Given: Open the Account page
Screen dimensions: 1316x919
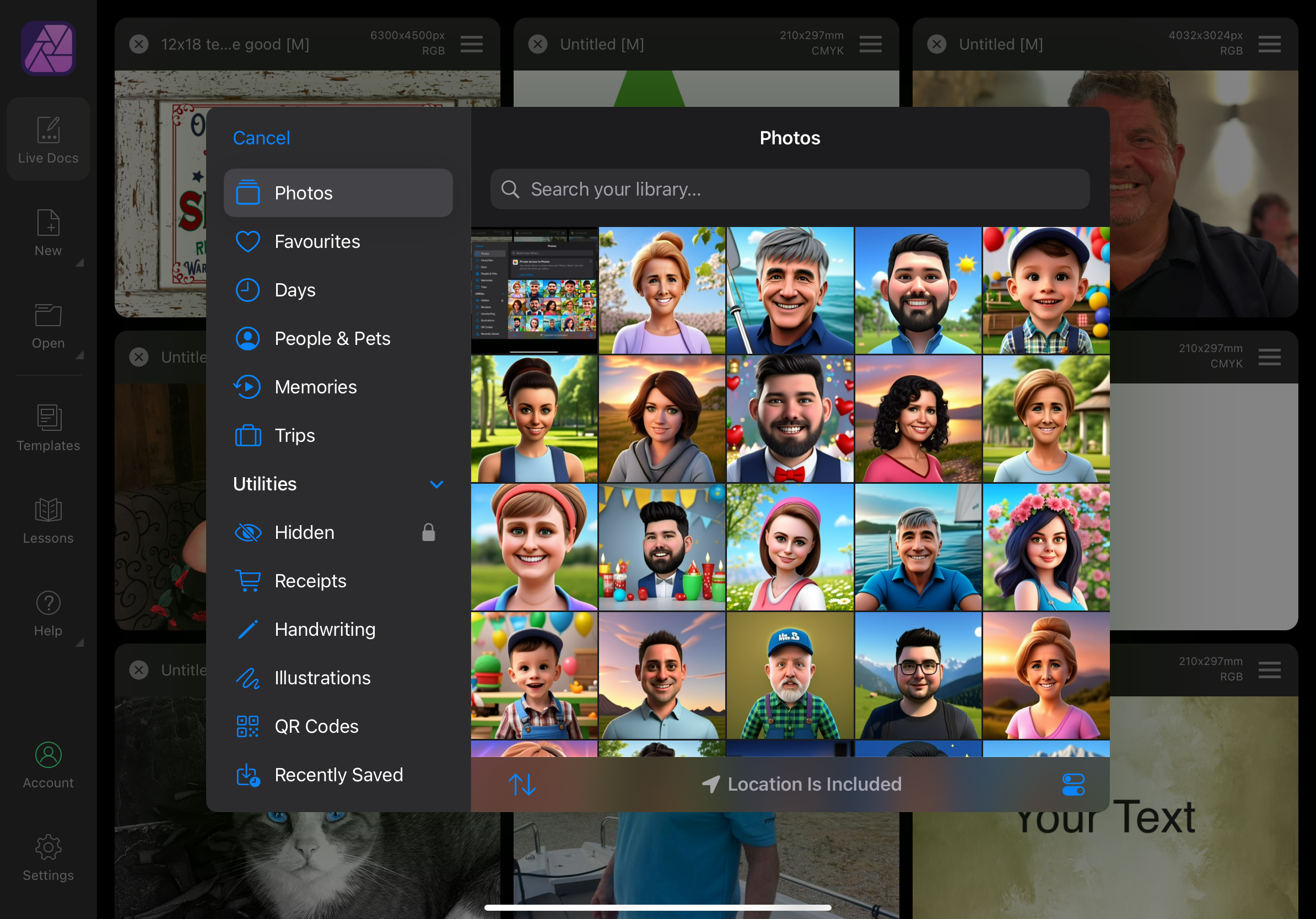Looking at the screenshot, I should tap(48, 766).
